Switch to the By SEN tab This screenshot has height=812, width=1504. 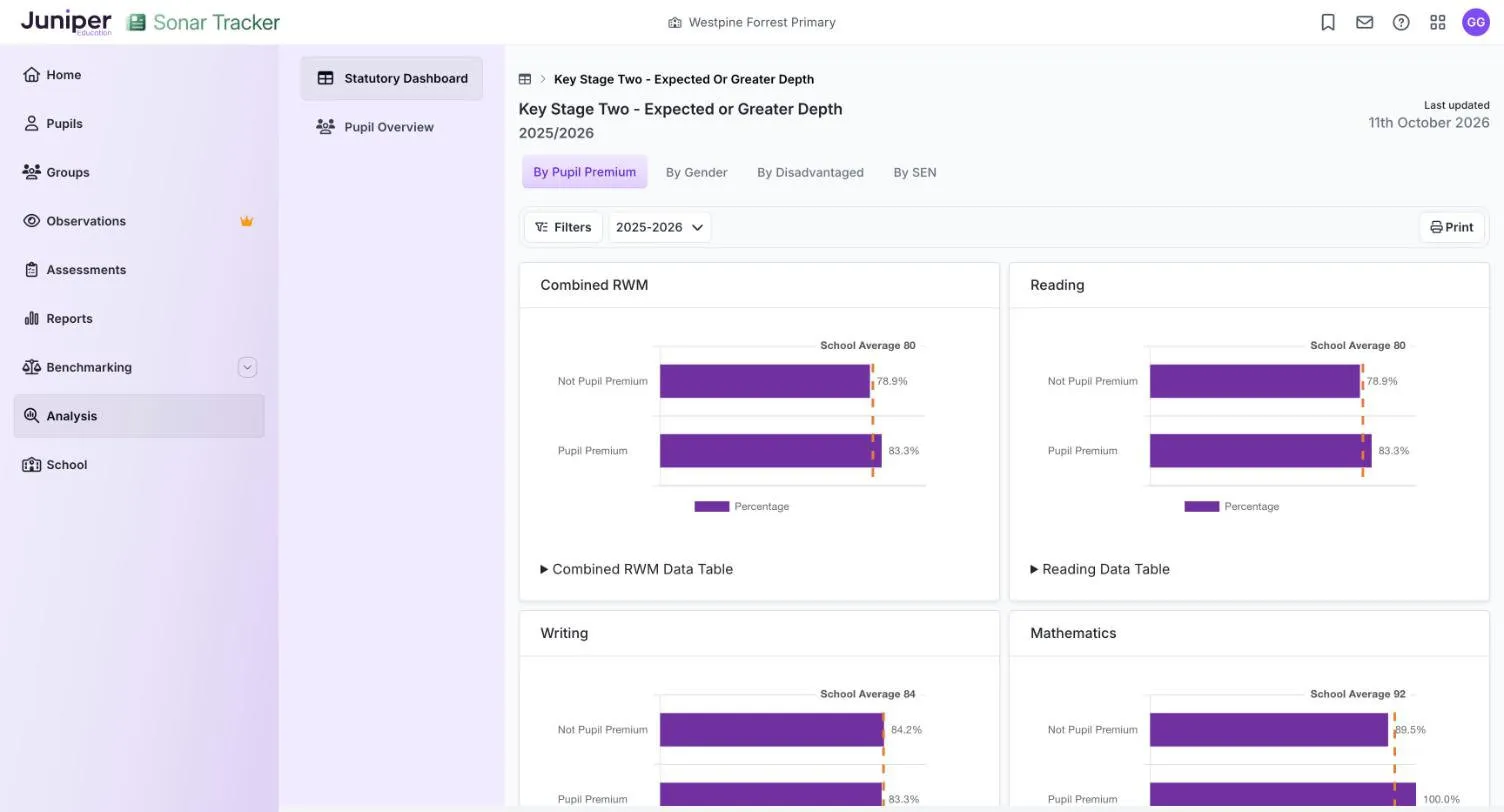pos(915,172)
